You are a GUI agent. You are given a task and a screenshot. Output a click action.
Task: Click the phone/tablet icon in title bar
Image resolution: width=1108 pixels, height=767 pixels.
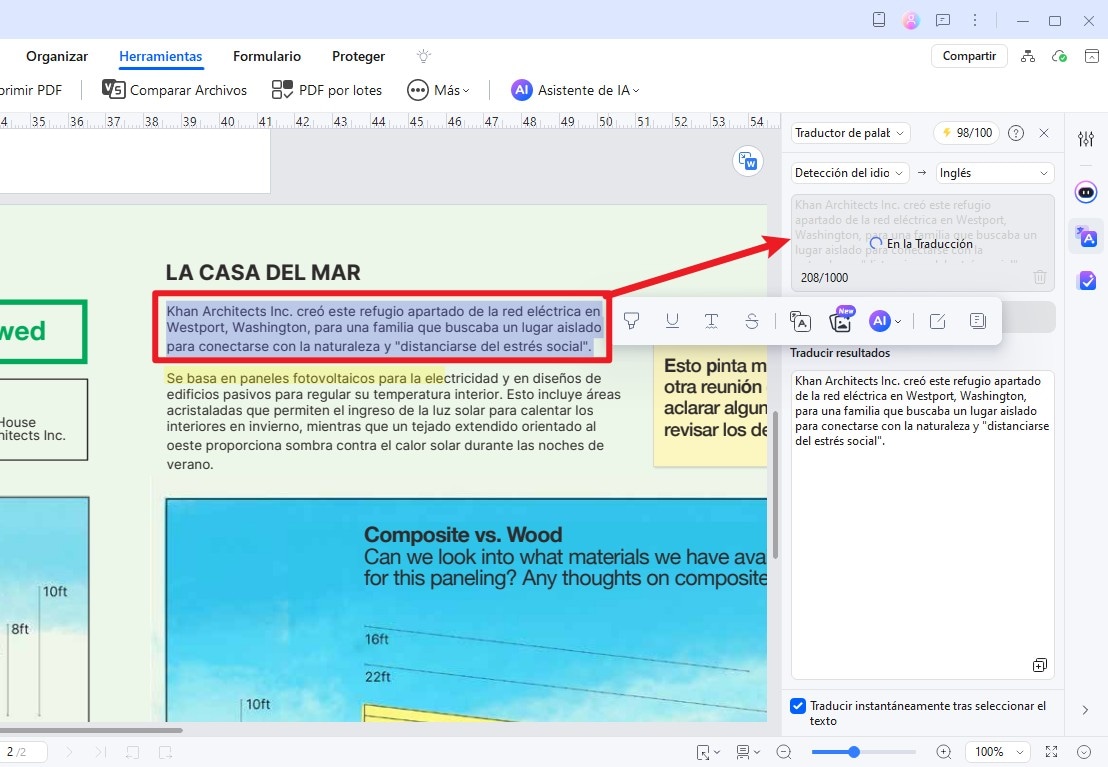(x=878, y=20)
